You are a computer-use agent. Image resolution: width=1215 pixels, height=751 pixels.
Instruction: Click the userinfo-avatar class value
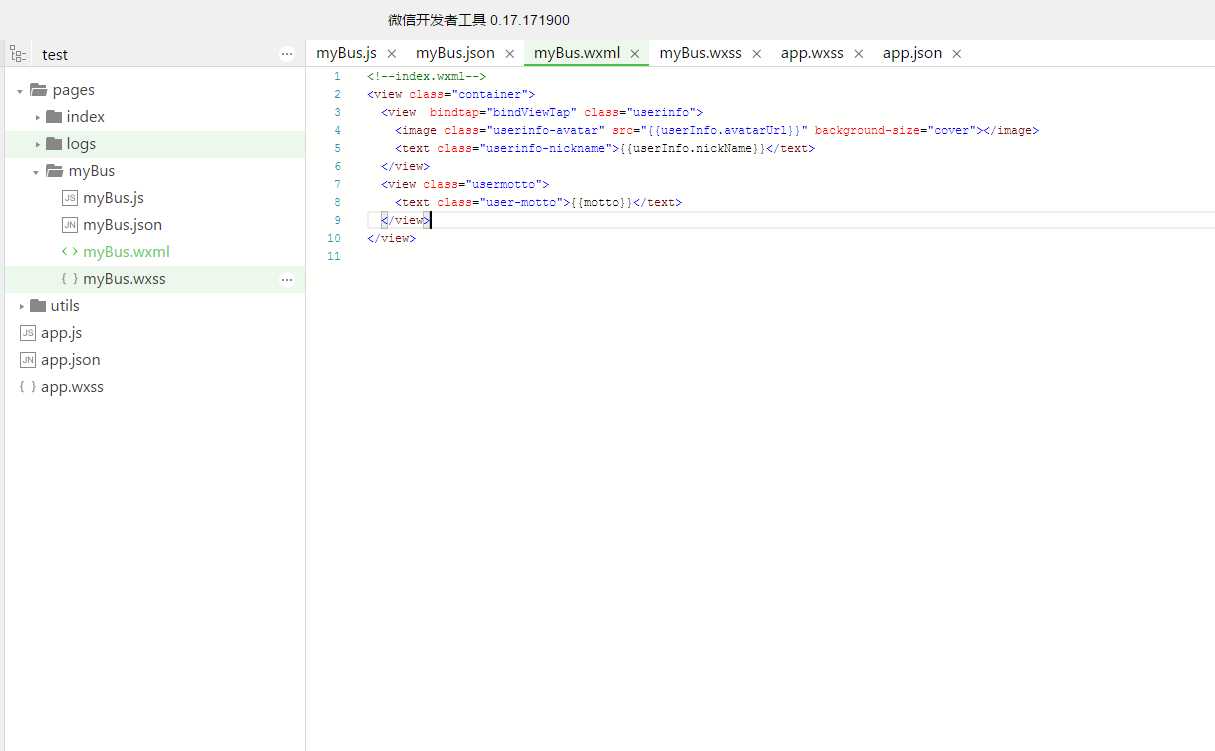coord(545,131)
